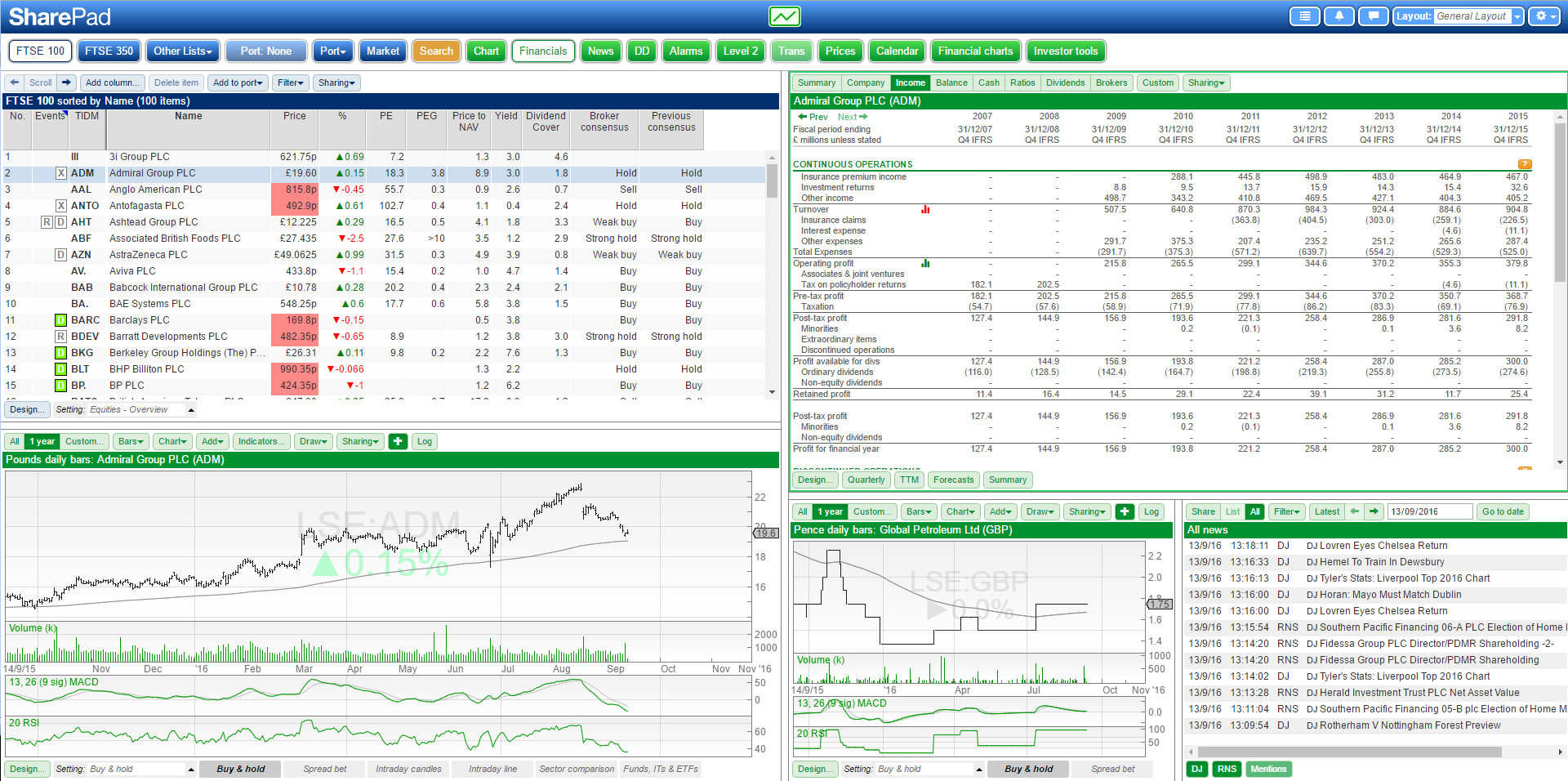Click the orange help icon in financials table

click(x=1524, y=164)
